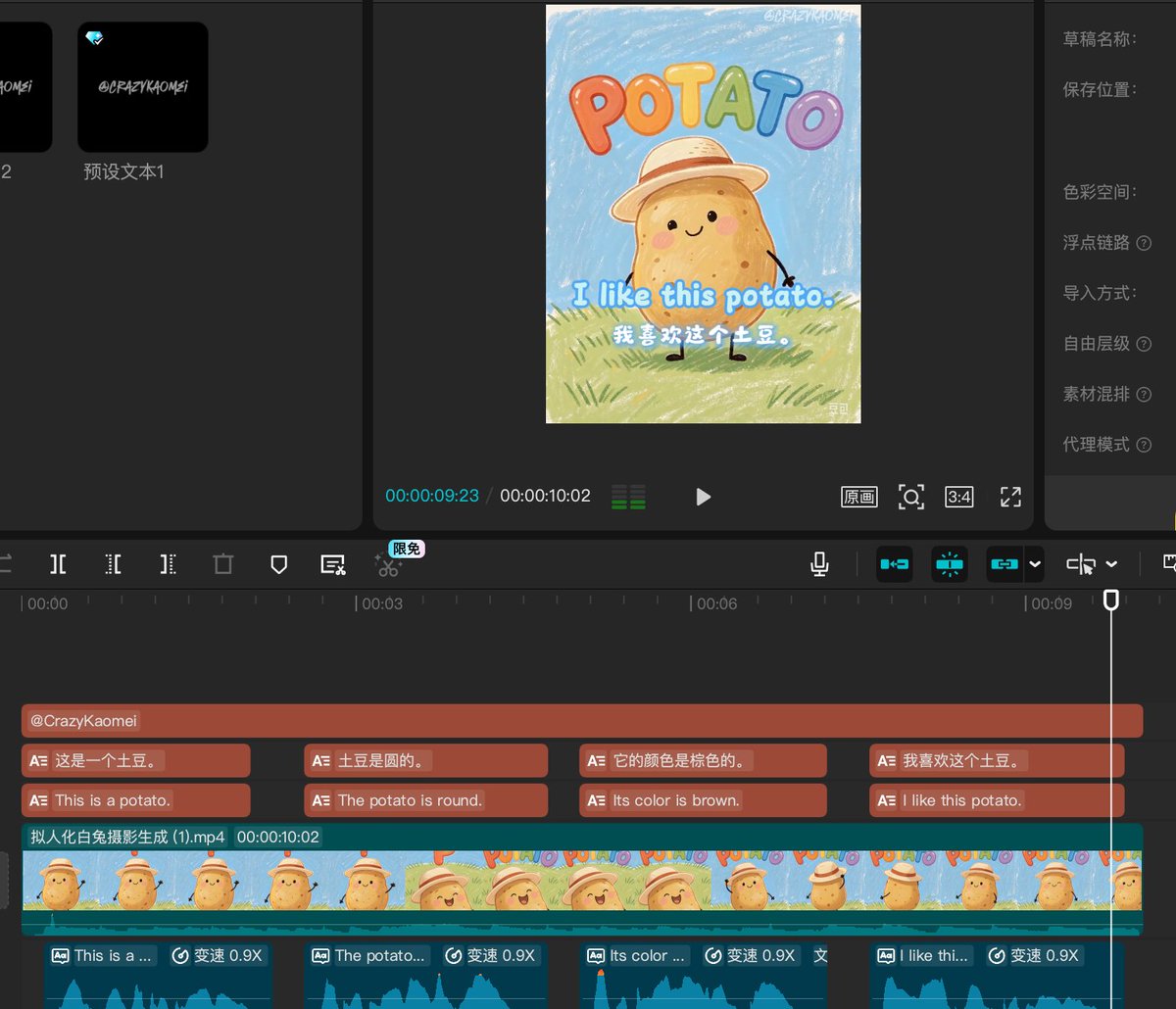Viewport: 1176px width, 1009px height.
Task: Select the 土豆是圆的。 subtitle clip
Action: point(426,761)
